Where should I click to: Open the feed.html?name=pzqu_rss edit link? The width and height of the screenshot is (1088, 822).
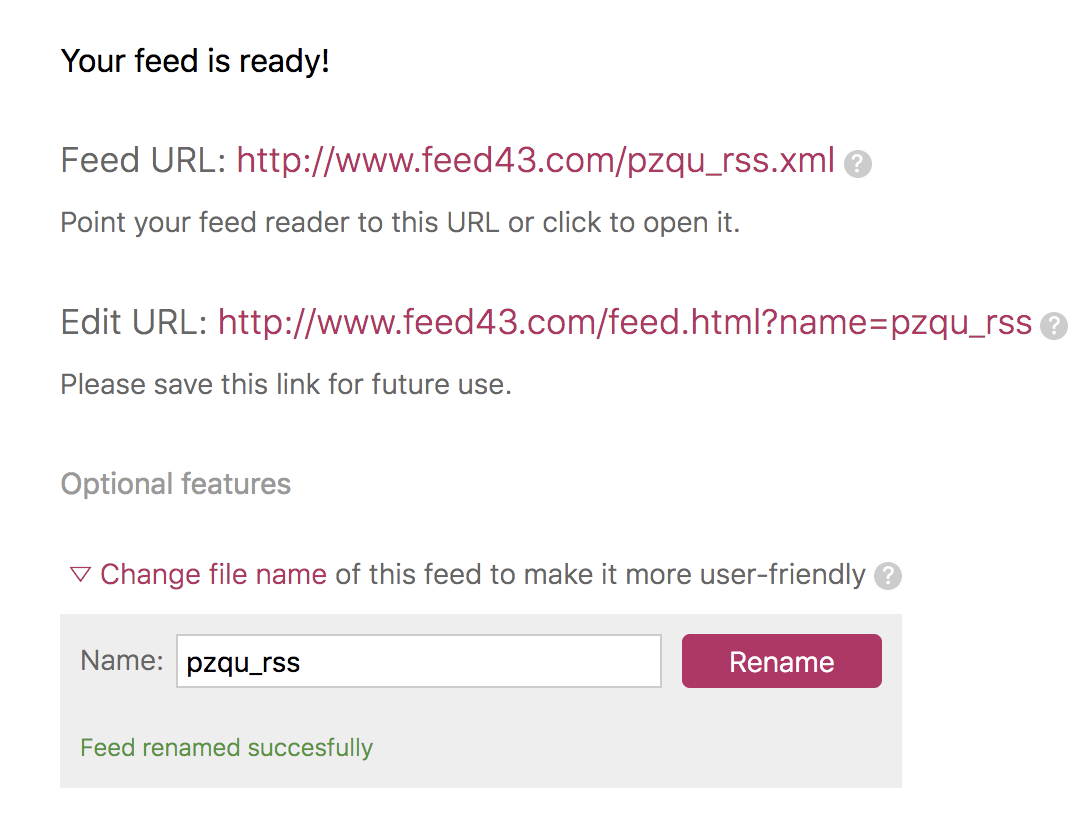point(624,322)
